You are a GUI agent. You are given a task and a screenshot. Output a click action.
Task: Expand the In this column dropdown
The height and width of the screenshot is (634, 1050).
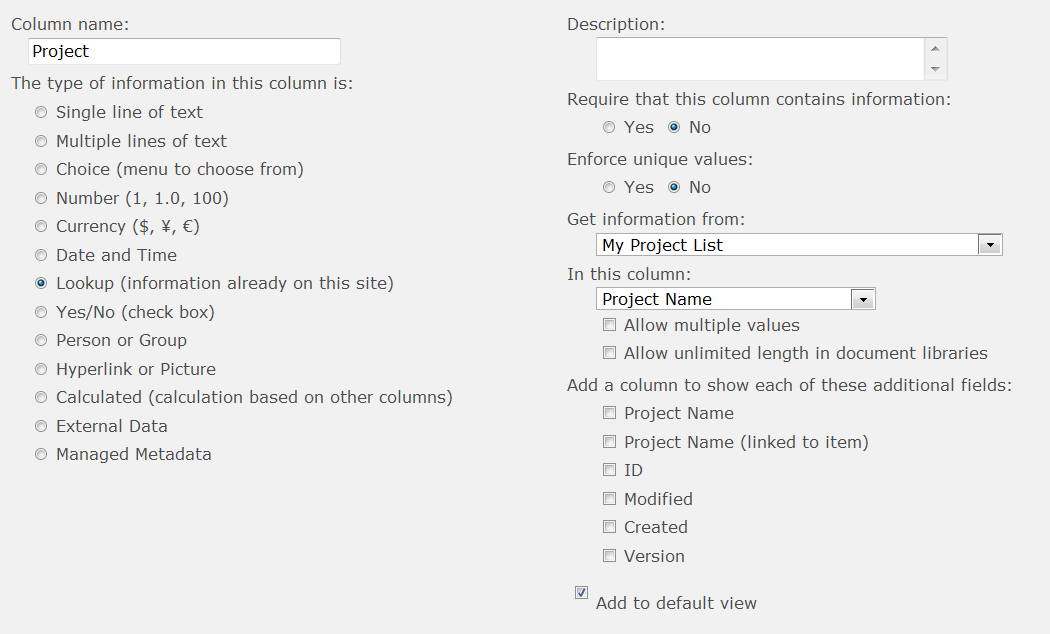tap(863, 299)
